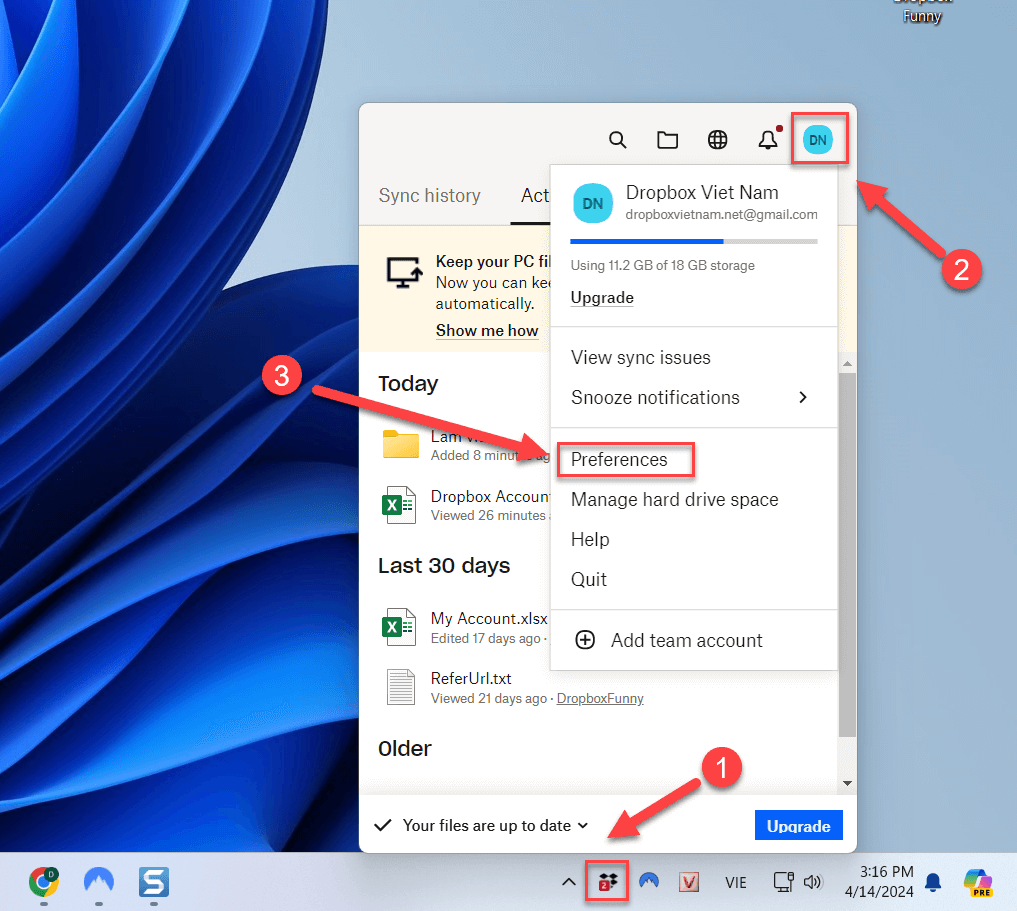Viewport: 1017px width, 911px height.
Task: Quit Dropbox from the menu
Action: [x=588, y=579]
